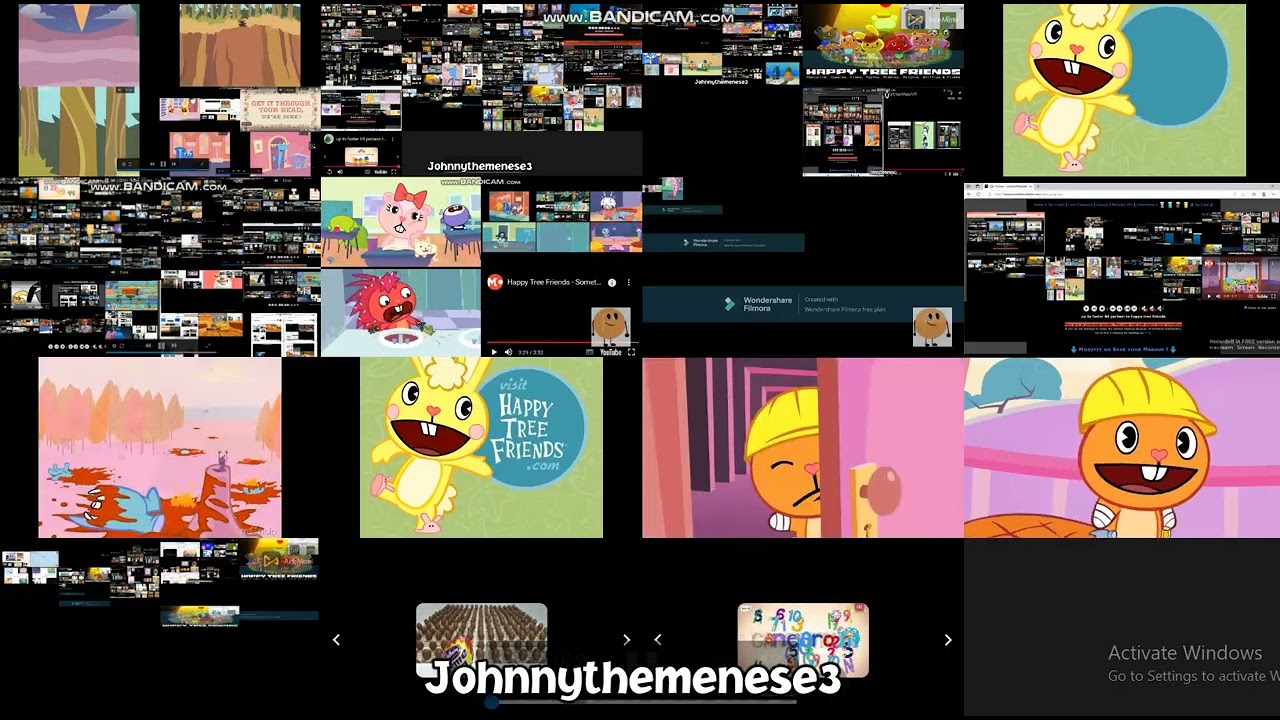The height and width of the screenshot is (720, 1280).
Task: Open the info icon beside the Happy Tree Friends title
Action: click(x=612, y=282)
